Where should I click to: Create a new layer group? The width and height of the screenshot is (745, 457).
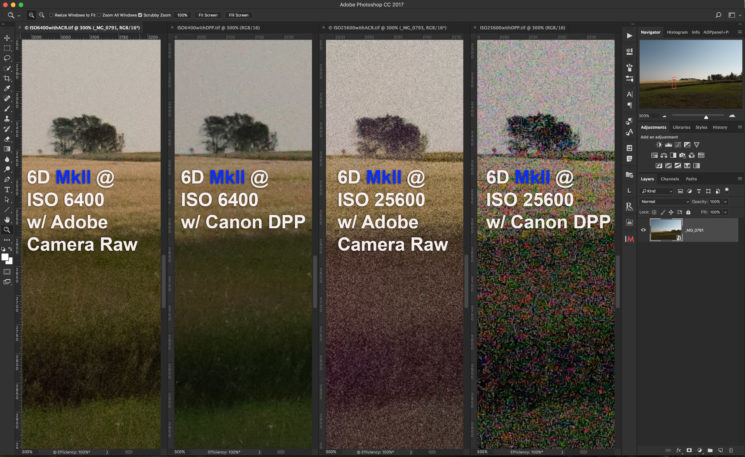(x=710, y=450)
